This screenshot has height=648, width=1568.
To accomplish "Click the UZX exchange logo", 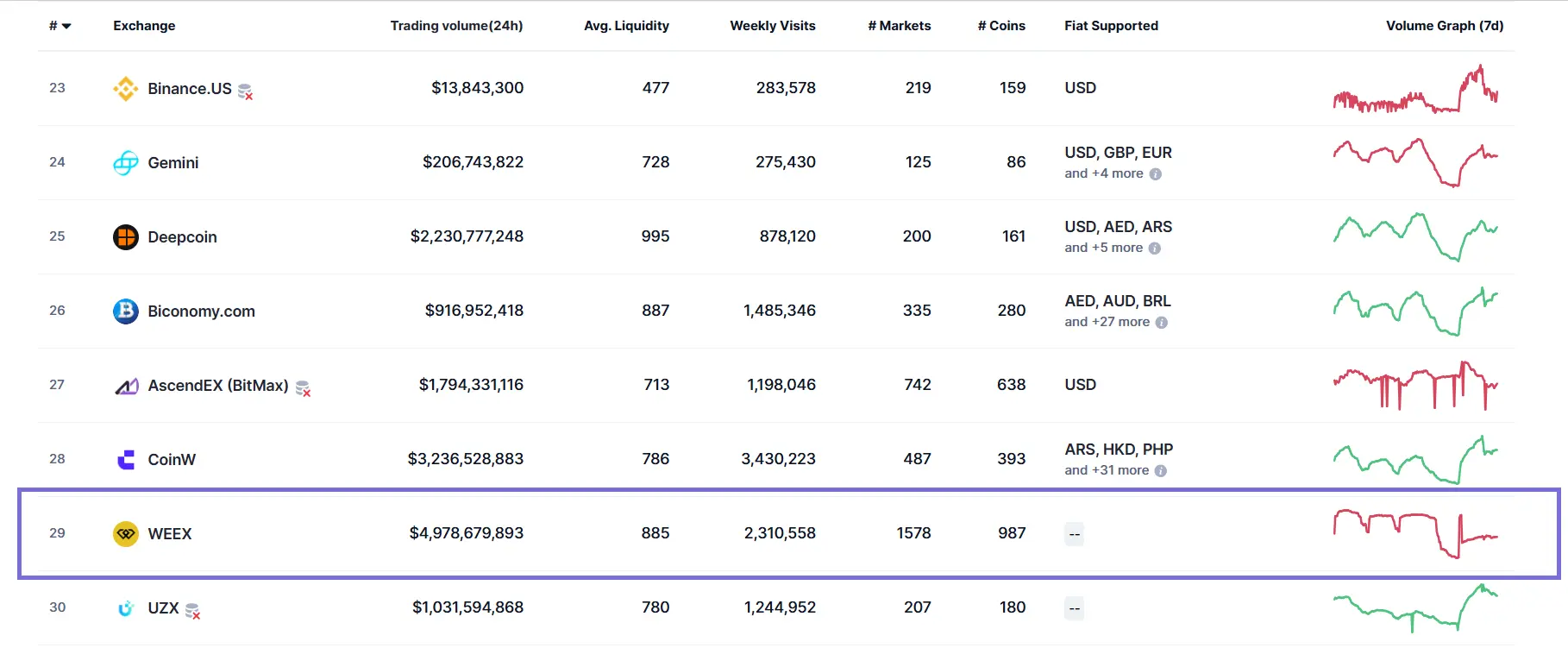I will click(126, 608).
